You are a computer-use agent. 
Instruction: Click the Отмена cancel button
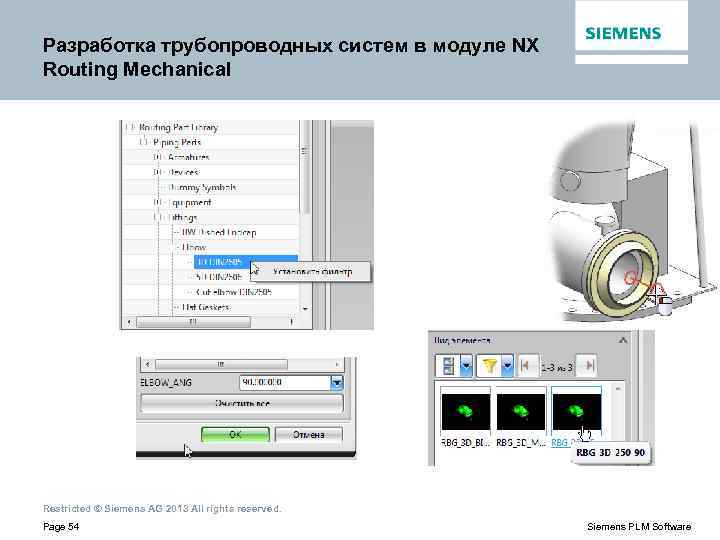pos(309,434)
